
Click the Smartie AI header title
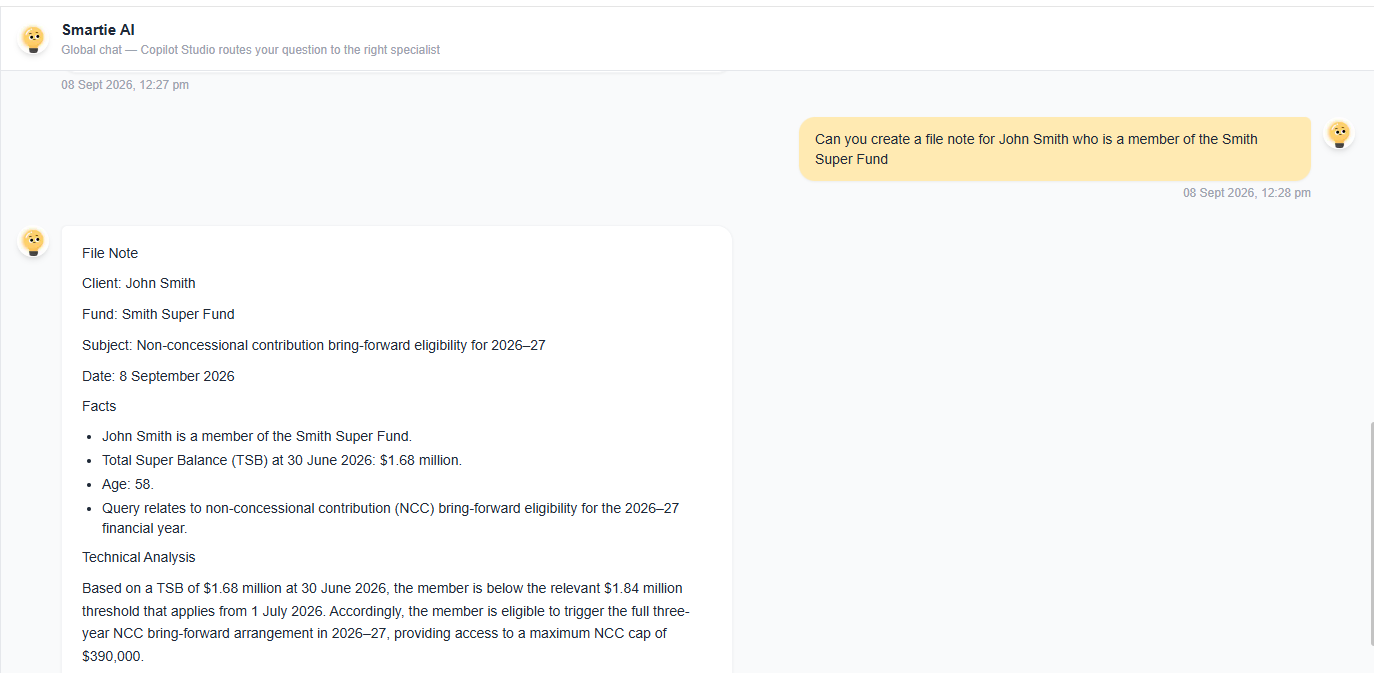(x=98, y=30)
